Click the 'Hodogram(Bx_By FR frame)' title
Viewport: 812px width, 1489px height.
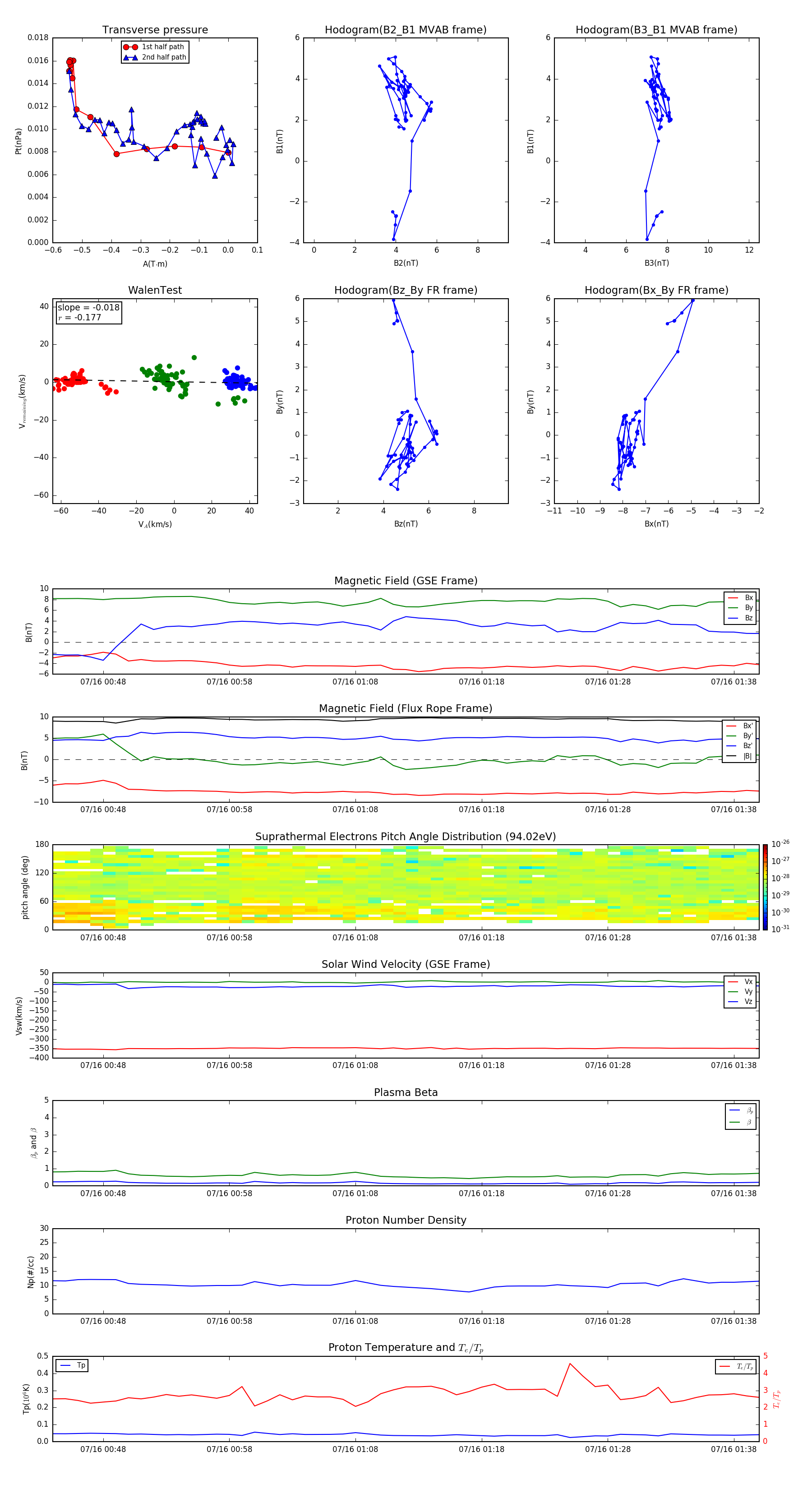pyautogui.click(x=656, y=290)
